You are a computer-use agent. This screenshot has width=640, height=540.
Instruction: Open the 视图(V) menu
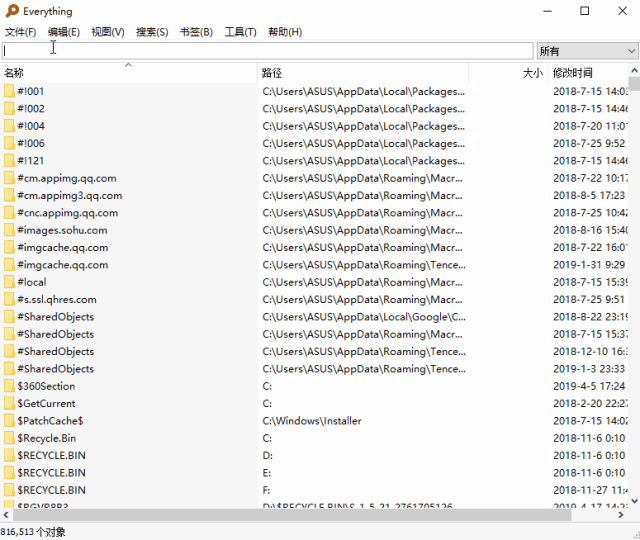pos(108,32)
